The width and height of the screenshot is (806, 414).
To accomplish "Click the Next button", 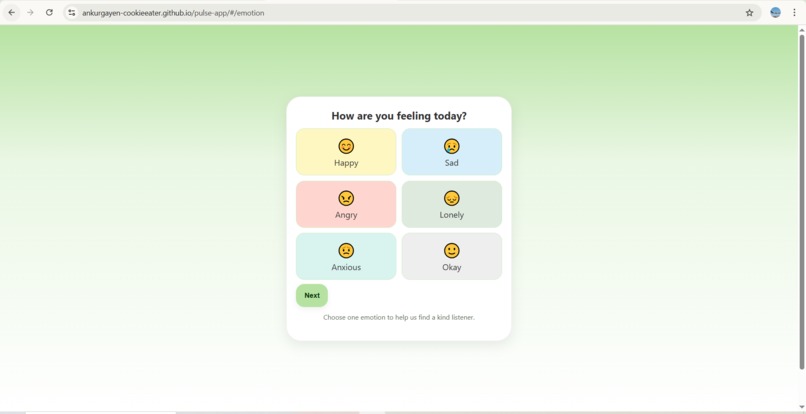I will 312,295.
